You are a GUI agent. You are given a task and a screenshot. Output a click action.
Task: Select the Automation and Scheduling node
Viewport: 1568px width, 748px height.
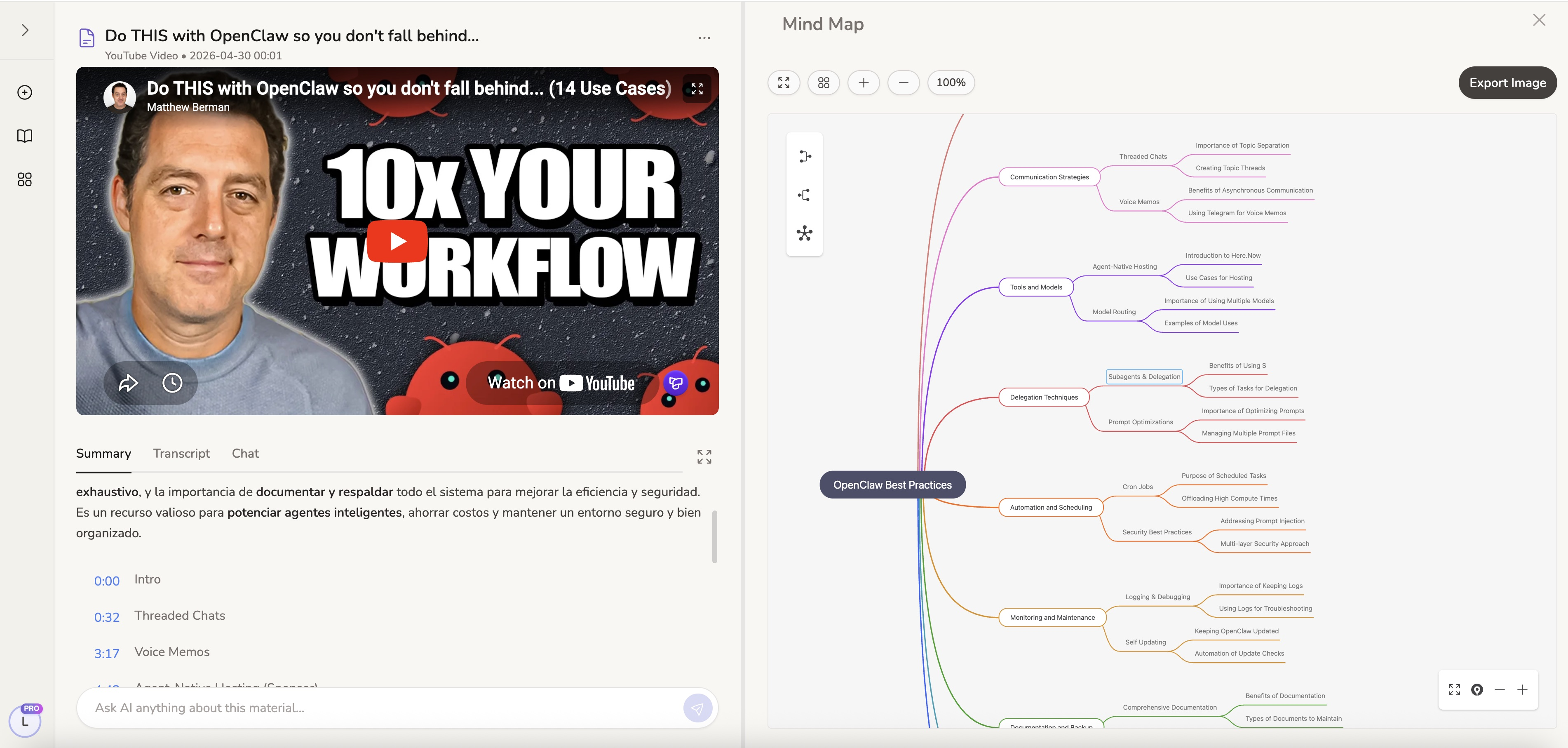pyautogui.click(x=1051, y=508)
